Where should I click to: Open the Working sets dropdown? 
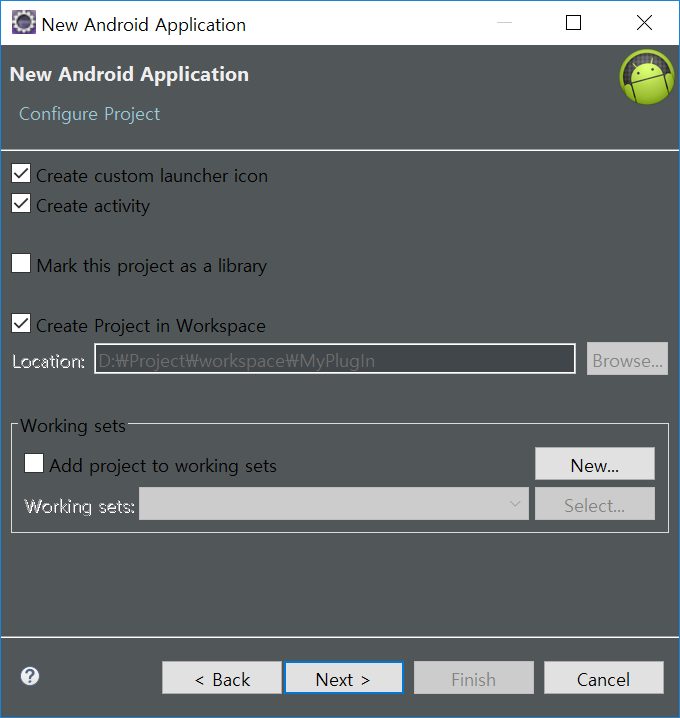(x=334, y=504)
